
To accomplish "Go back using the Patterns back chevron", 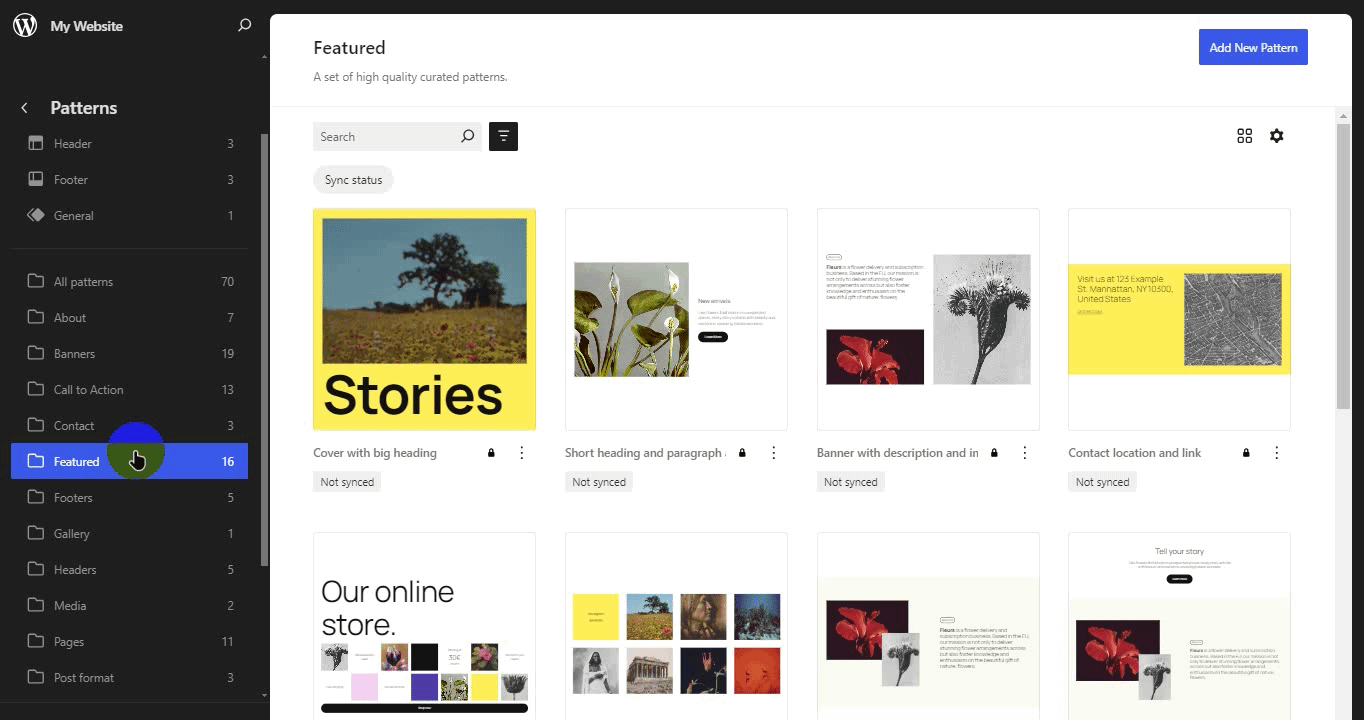I will pyautogui.click(x=25, y=108).
